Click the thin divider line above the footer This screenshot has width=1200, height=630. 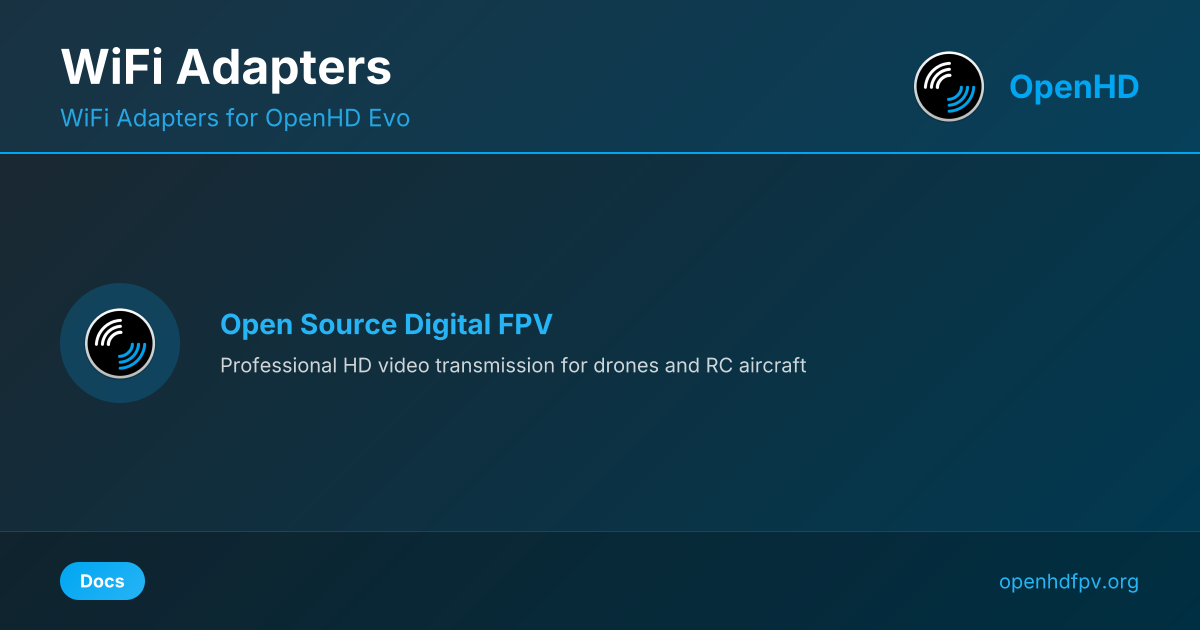click(600, 531)
